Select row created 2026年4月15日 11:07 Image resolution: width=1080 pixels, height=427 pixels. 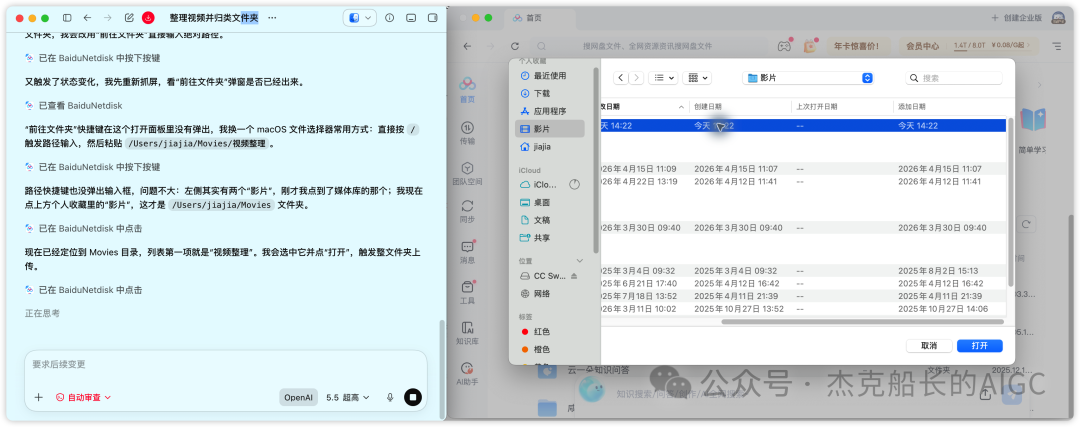point(802,169)
